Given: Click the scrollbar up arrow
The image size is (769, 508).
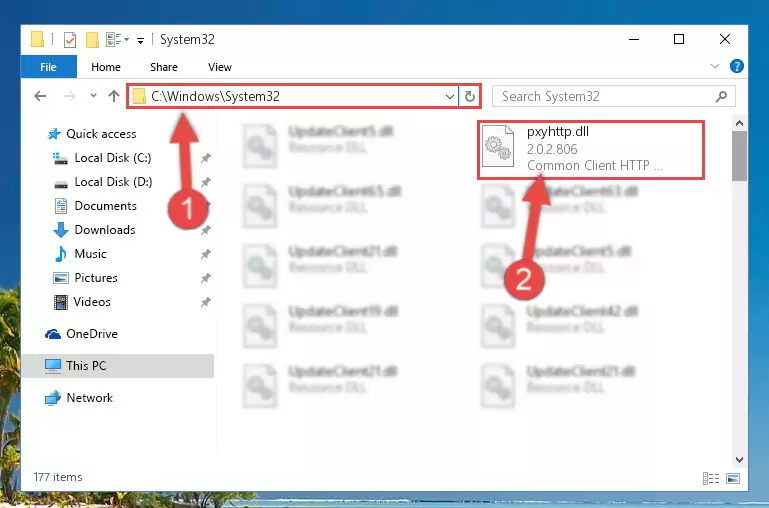Looking at the screenshot, I should tap(740, 123).
